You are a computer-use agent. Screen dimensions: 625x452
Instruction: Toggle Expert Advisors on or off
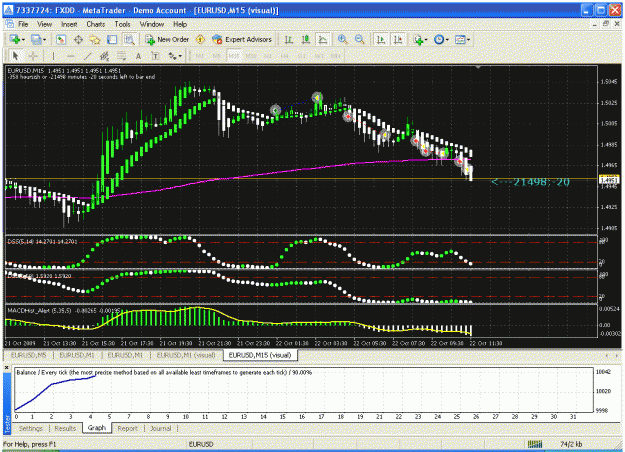click(242, 39)
